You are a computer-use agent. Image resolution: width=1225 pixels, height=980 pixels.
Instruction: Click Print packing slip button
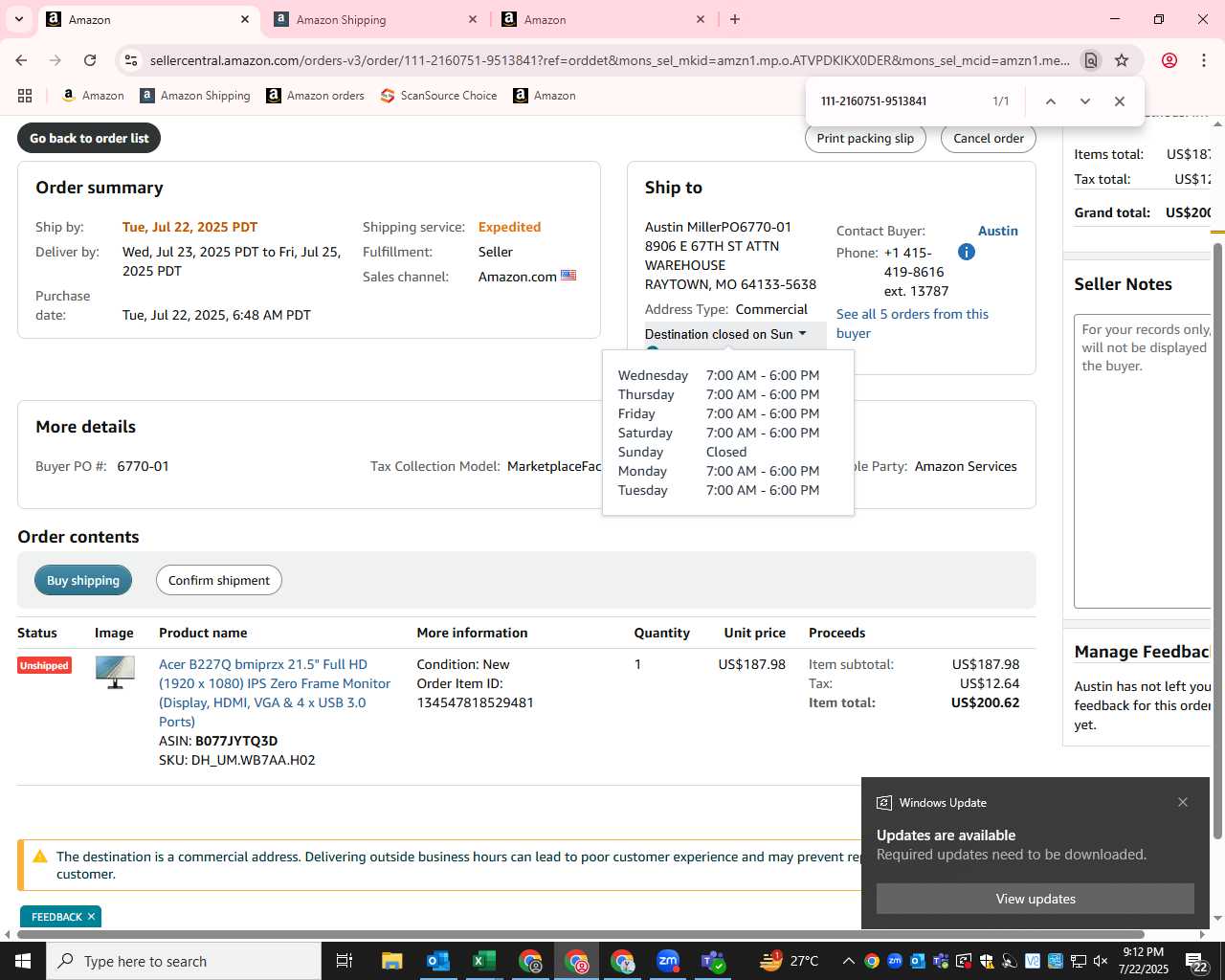865,138
